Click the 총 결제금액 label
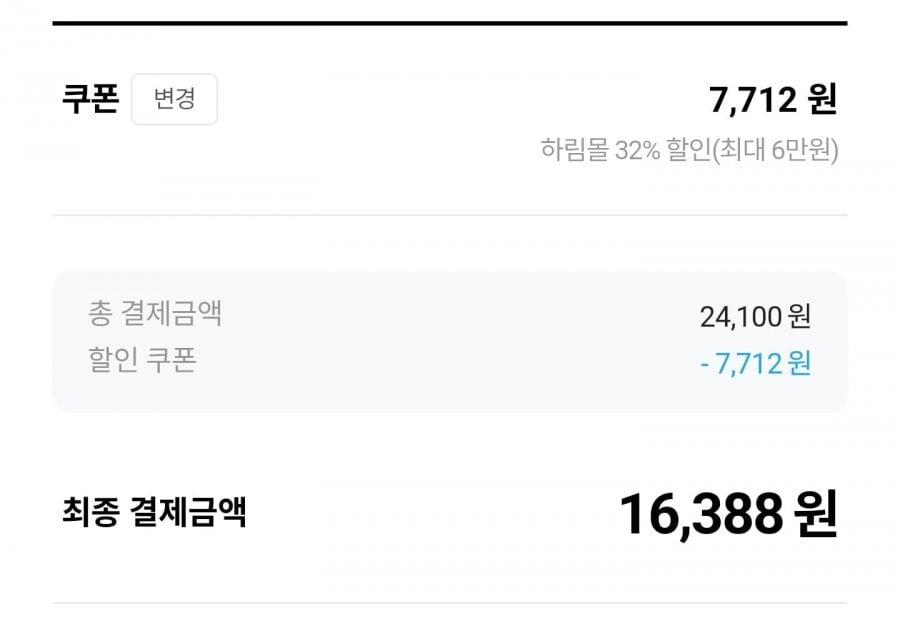 click(155, 314)
